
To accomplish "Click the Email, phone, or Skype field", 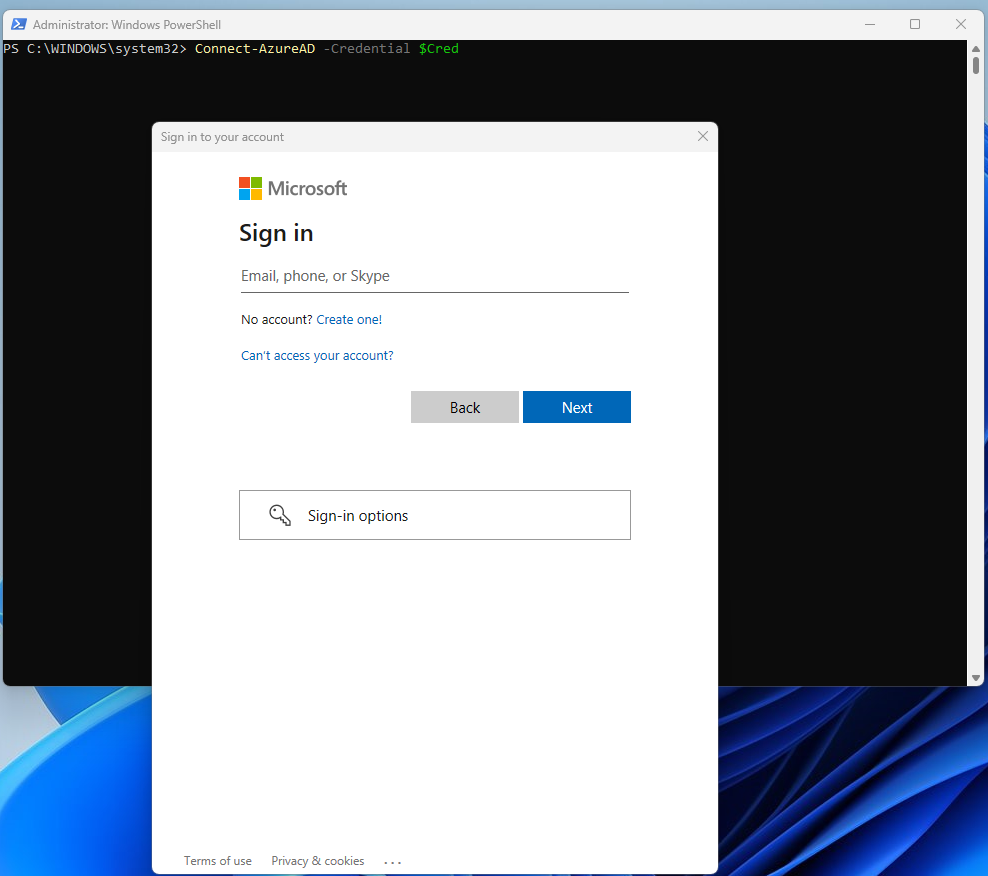I will (434, 276).
